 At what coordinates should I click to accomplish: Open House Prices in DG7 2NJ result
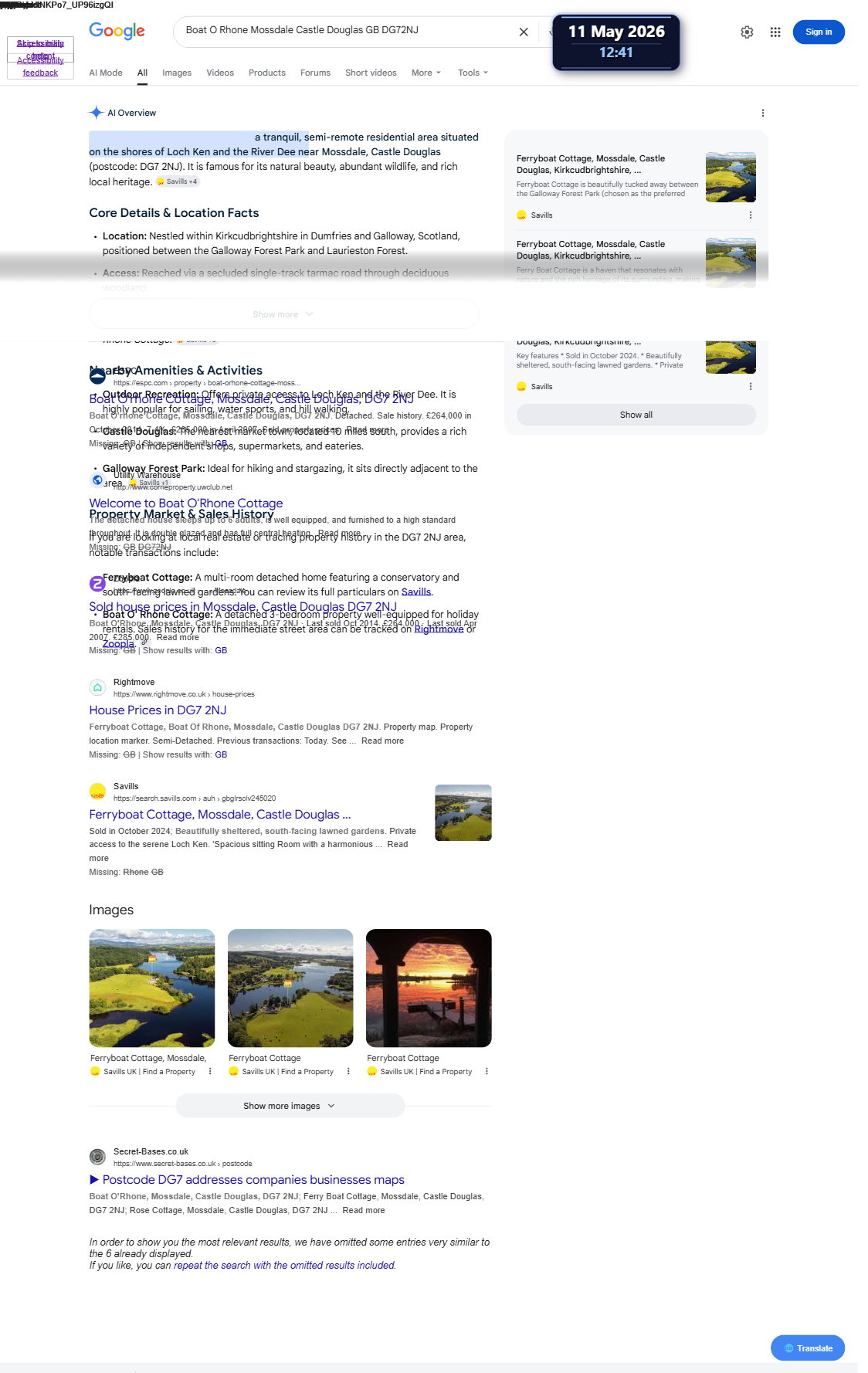coord(158,710)
